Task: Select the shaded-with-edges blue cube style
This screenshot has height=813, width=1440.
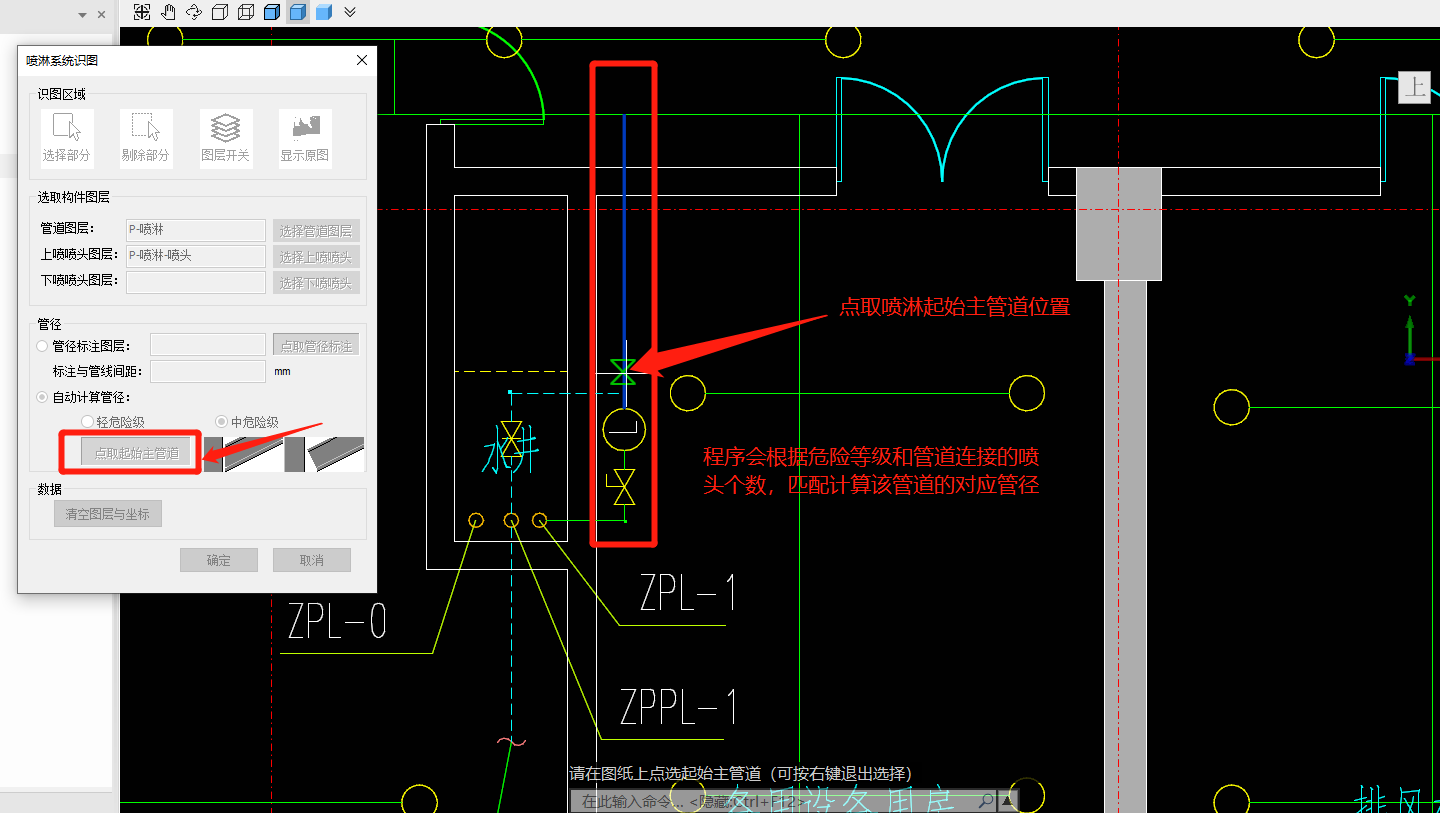Action: [x=272, y=12]
